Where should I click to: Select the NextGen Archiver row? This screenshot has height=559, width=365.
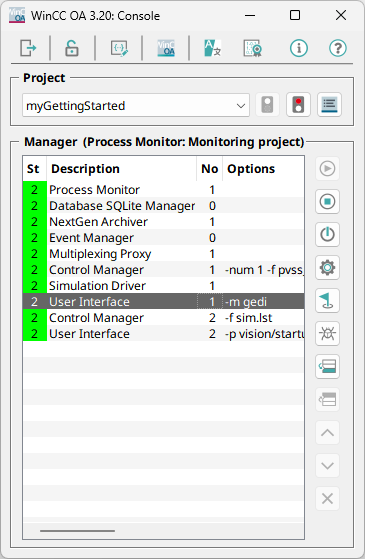(x=163, y=222)
